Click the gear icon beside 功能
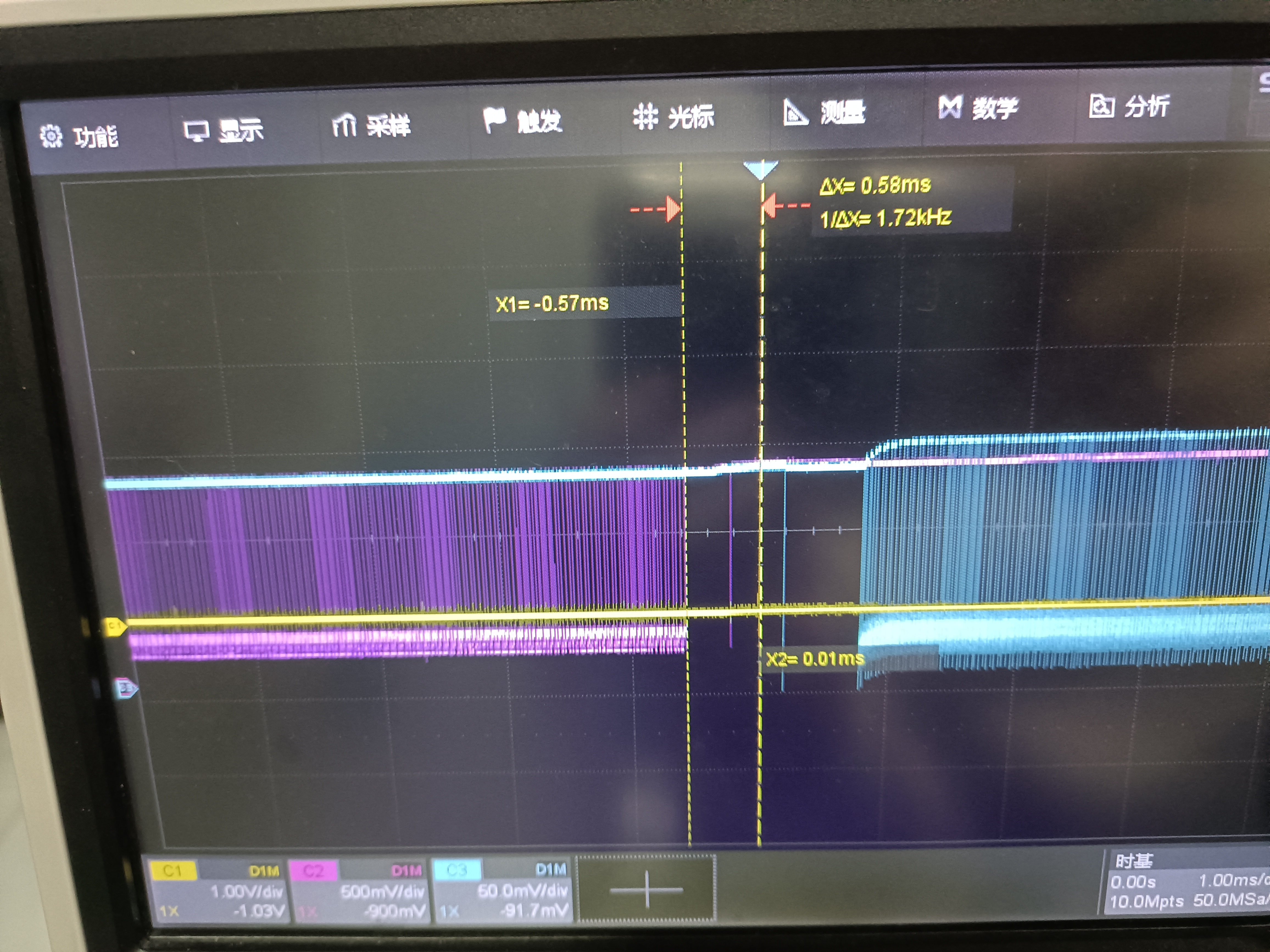 coord(51,137)
